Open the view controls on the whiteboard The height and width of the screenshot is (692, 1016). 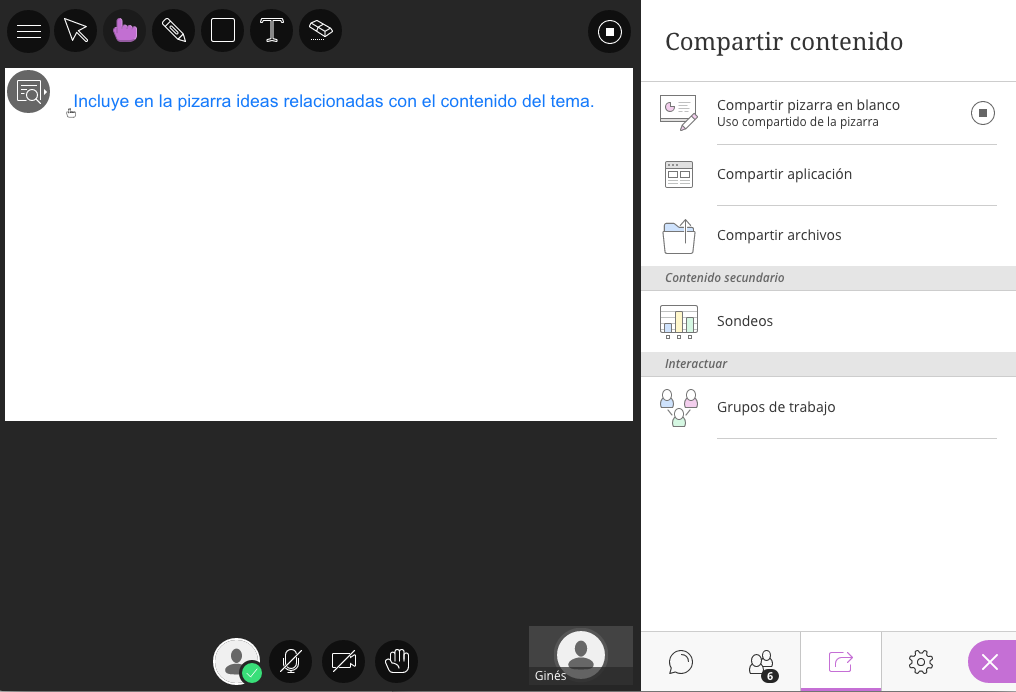tap(29, 91)
